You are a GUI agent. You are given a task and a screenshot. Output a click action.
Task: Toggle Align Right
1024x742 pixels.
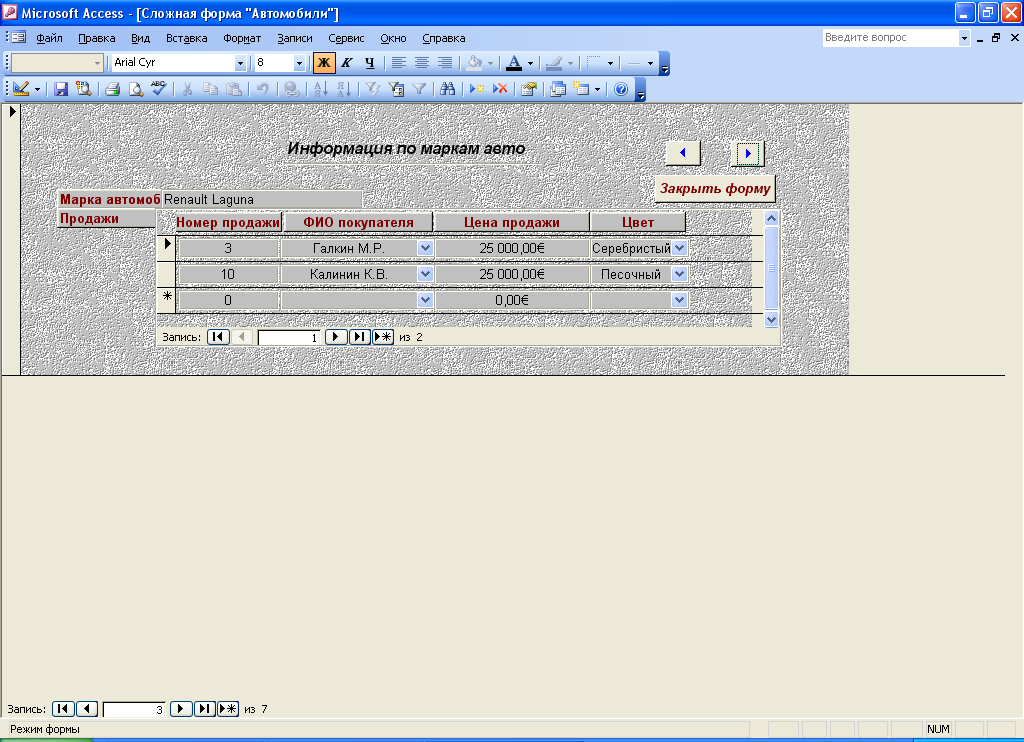click(x=445, y=63)
